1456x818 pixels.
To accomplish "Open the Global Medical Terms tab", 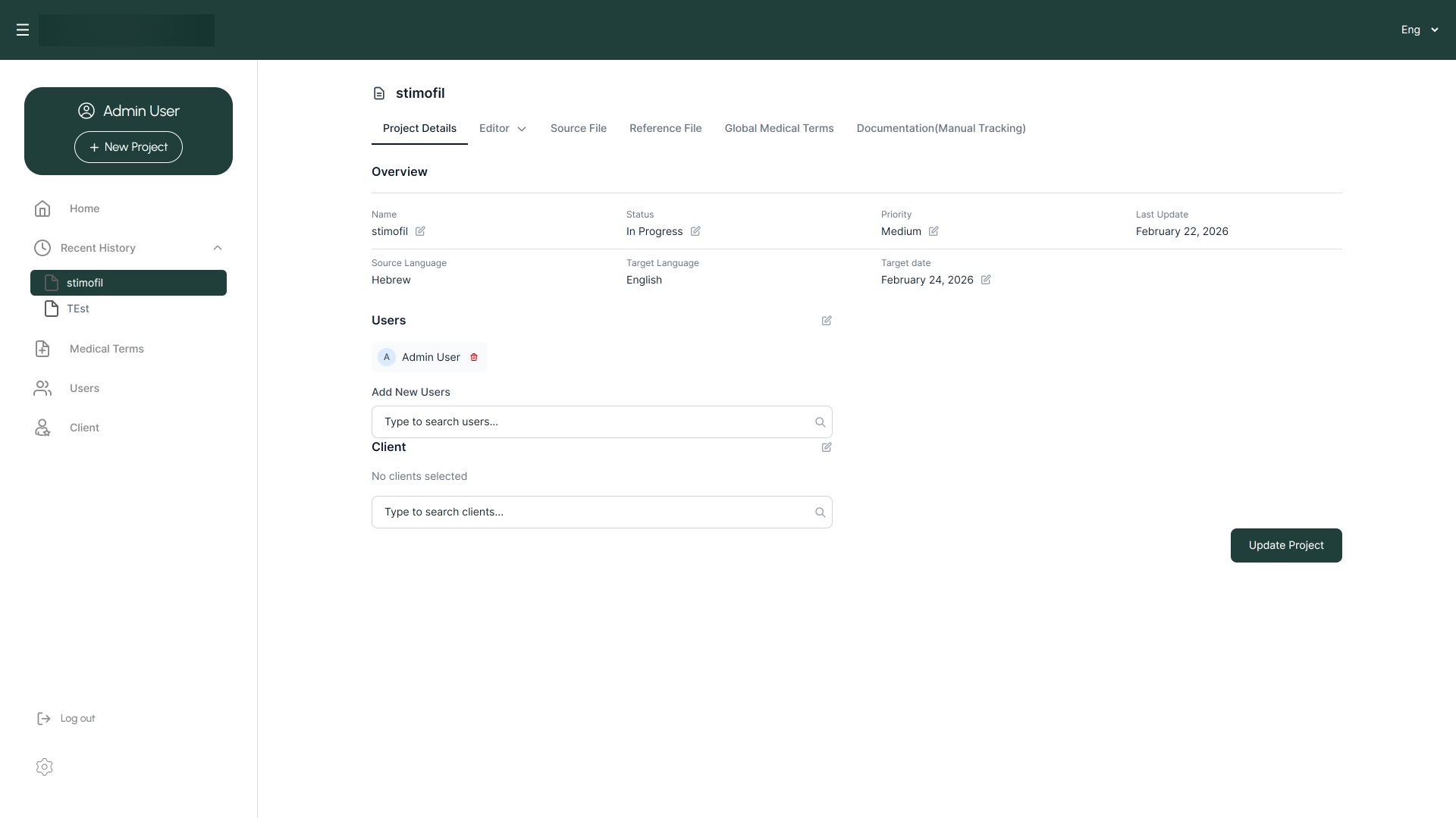I will point(779,128).
